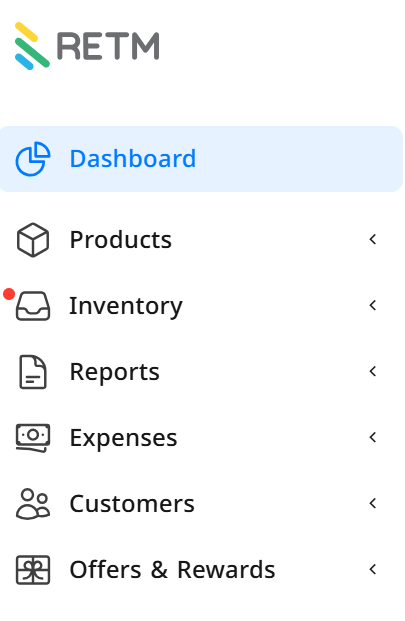
Task: Expand the Inventory submenu chevron
Action: 373,305
